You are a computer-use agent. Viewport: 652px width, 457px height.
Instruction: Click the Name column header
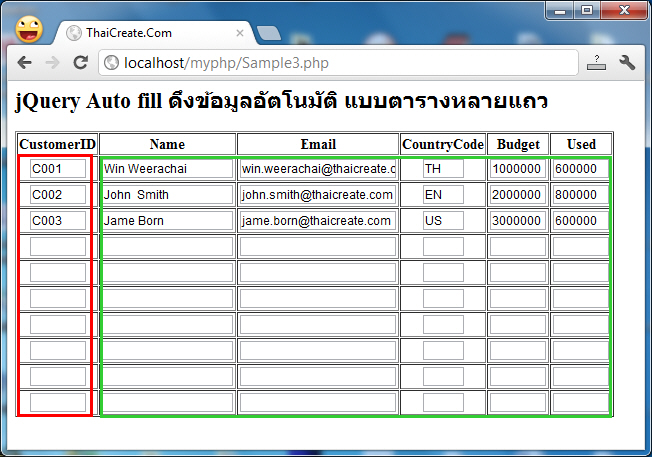tap(168, 144)
